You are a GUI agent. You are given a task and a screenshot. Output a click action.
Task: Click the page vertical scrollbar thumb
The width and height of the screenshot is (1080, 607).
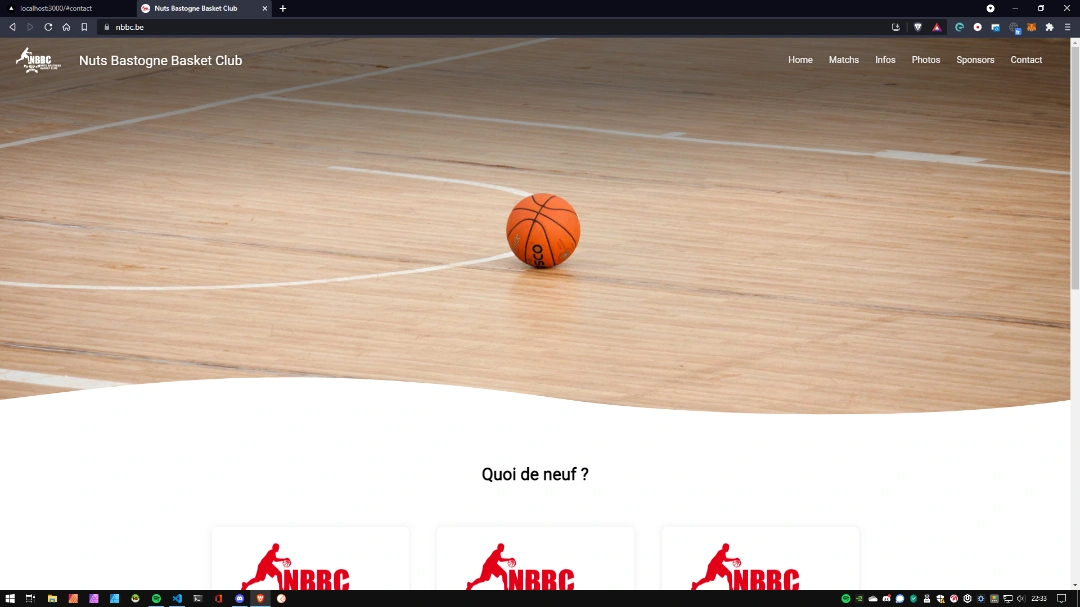tap(1074, 169)
